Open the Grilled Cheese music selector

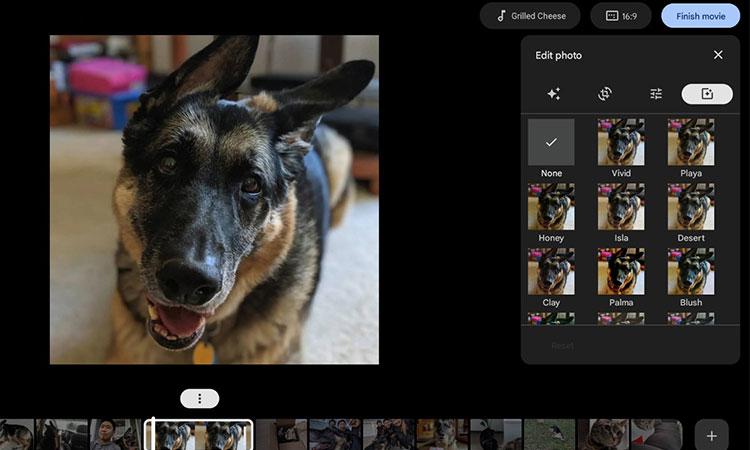coord(530,16)
